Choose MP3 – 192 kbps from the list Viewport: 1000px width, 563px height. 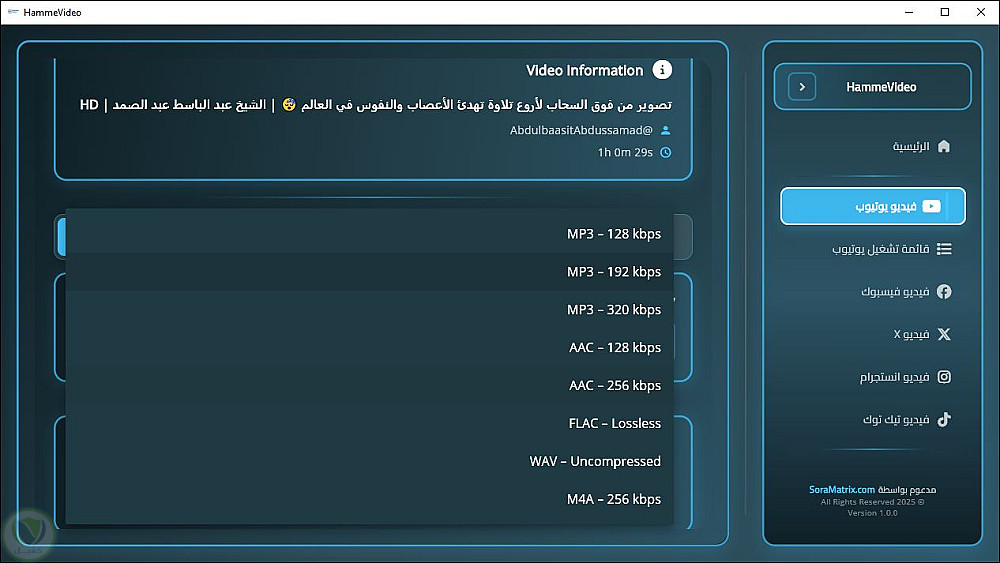click(x=369, y=272)
